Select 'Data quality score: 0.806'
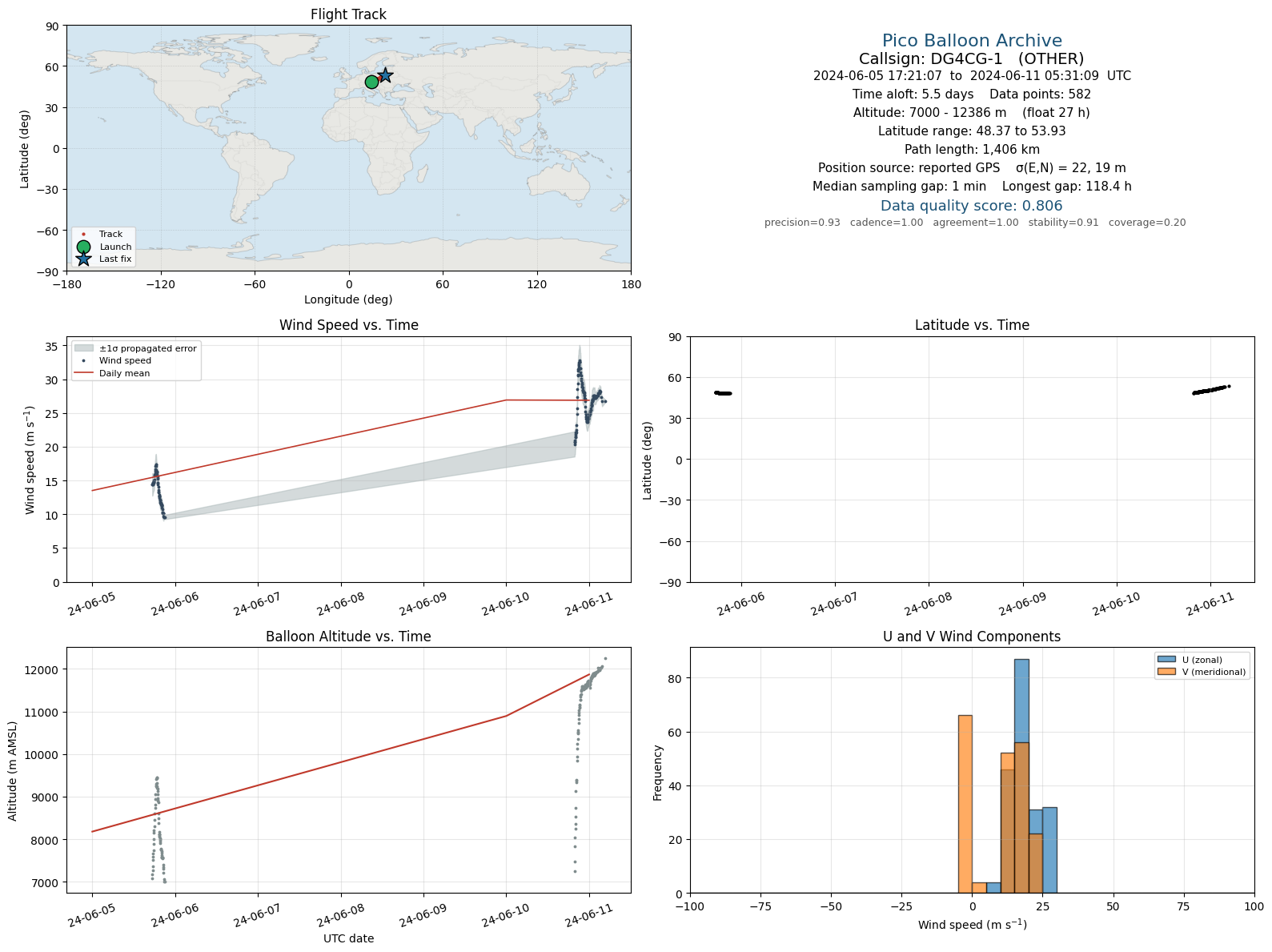This screenshot has height=952, width=1272. [972, 206]
